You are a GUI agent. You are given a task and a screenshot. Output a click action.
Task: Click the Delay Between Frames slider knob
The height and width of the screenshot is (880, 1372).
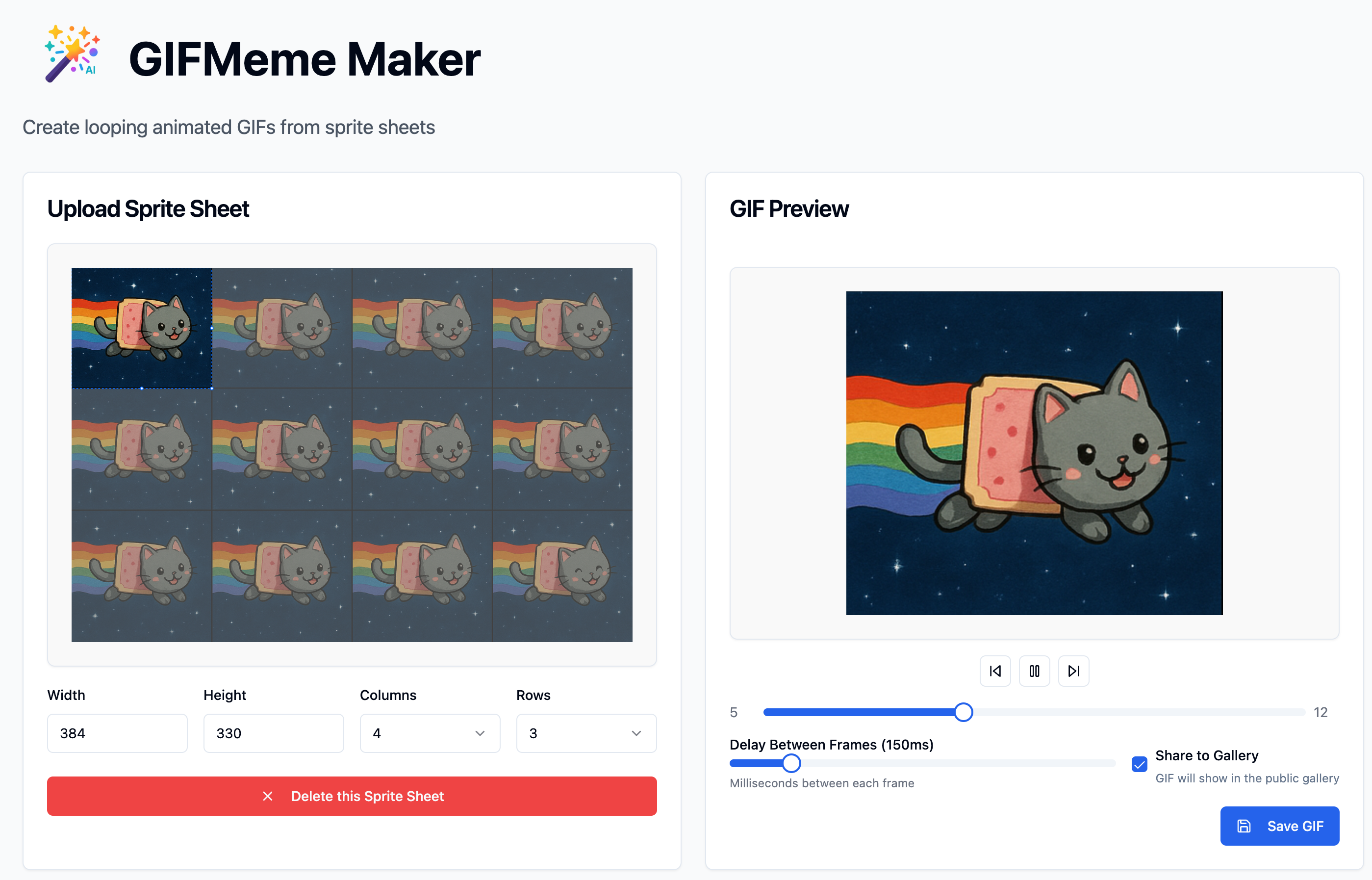(791, 763)
